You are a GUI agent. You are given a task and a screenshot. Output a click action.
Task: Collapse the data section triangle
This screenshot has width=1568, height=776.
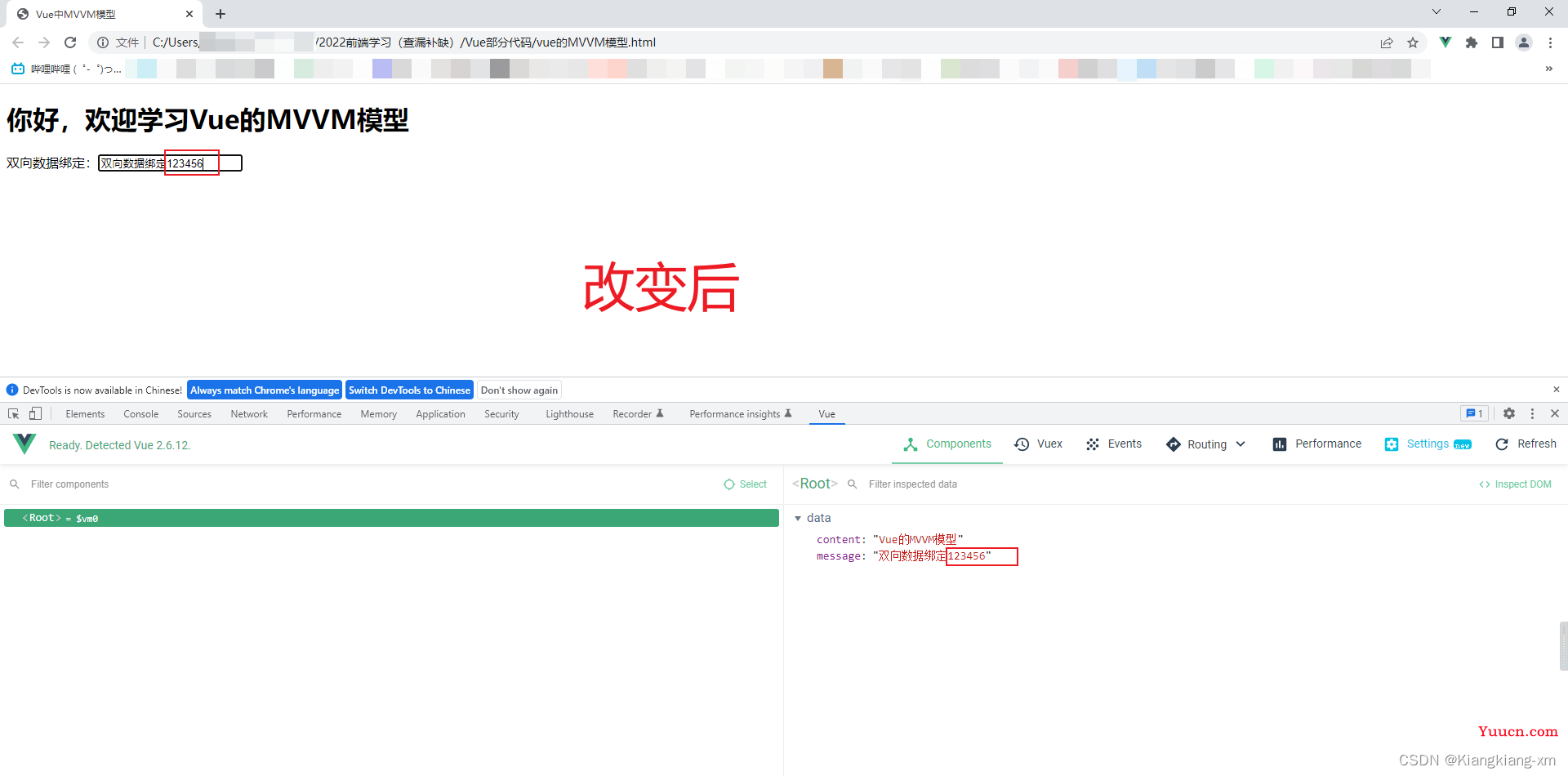coord(798,519)
